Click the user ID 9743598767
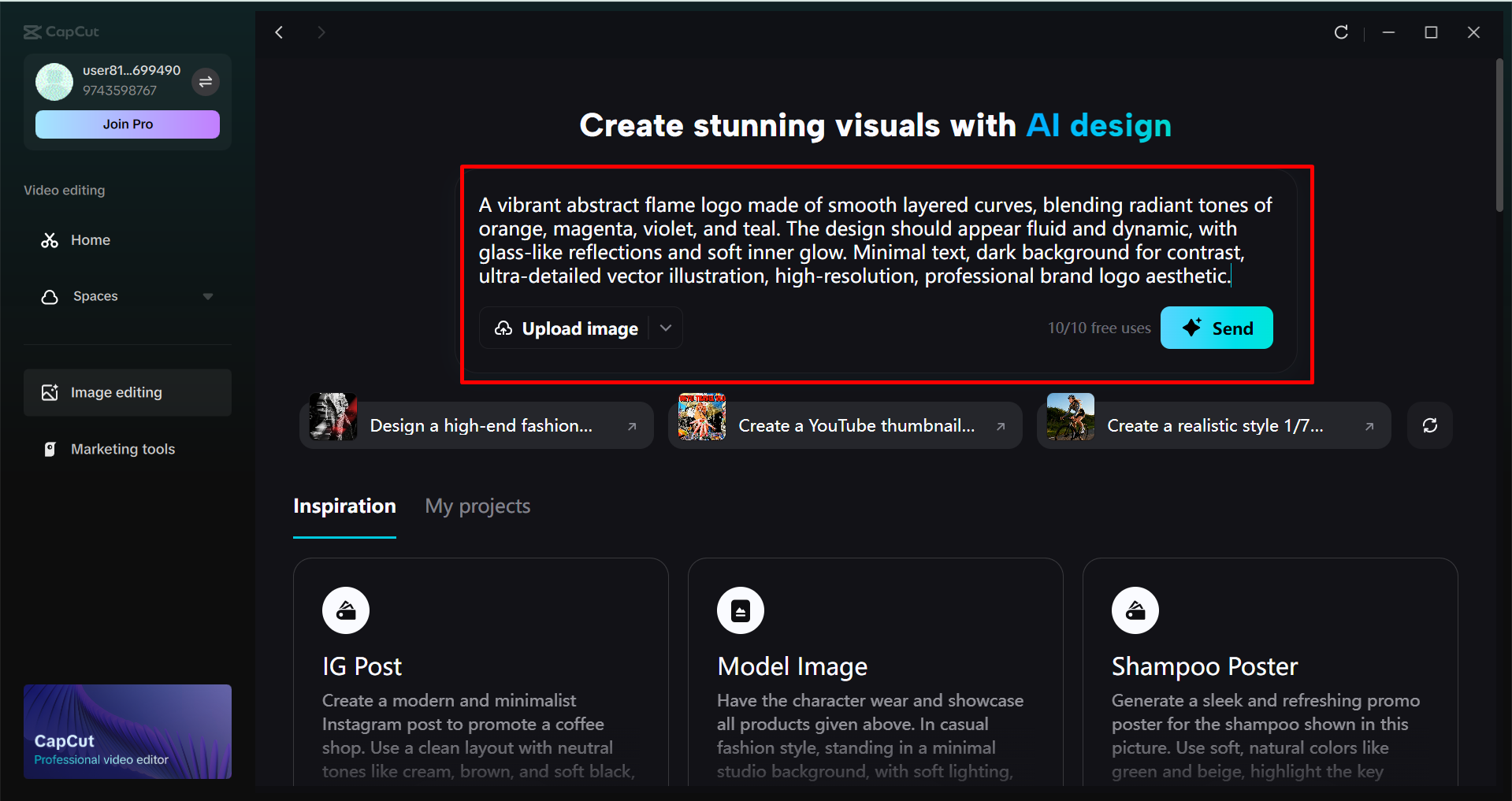 120,91
